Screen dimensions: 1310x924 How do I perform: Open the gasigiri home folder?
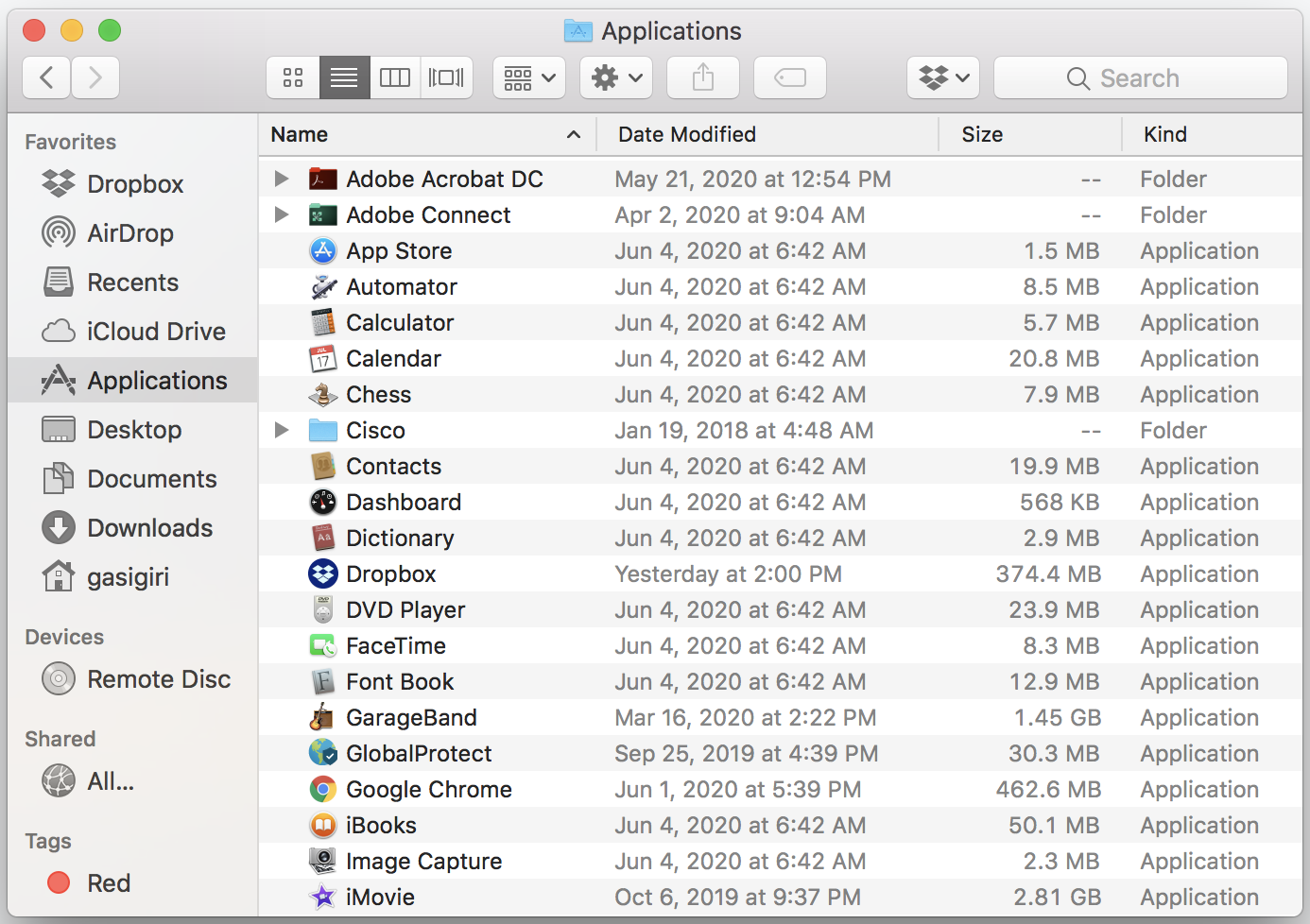[x=132, y=577]
